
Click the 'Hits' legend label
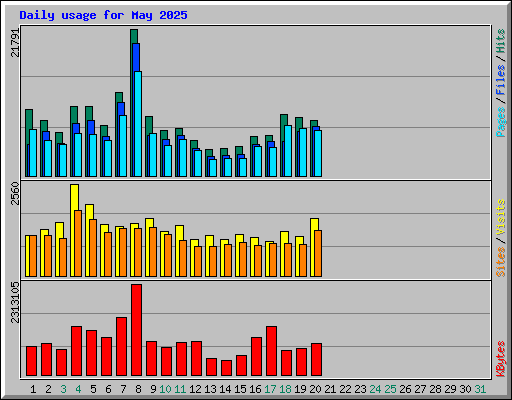[501, 41]
